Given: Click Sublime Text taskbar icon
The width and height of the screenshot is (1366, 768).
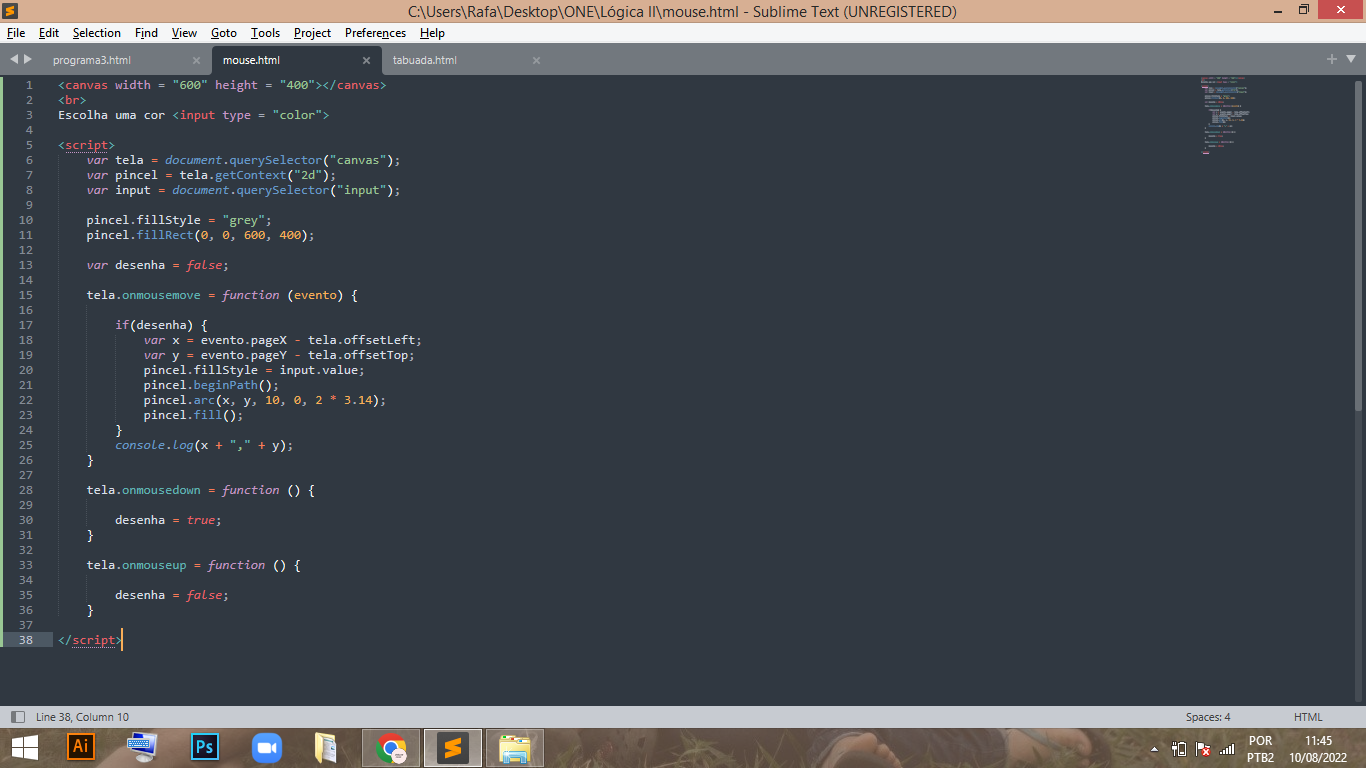Looking at the screenshot, I should point(453,747).
